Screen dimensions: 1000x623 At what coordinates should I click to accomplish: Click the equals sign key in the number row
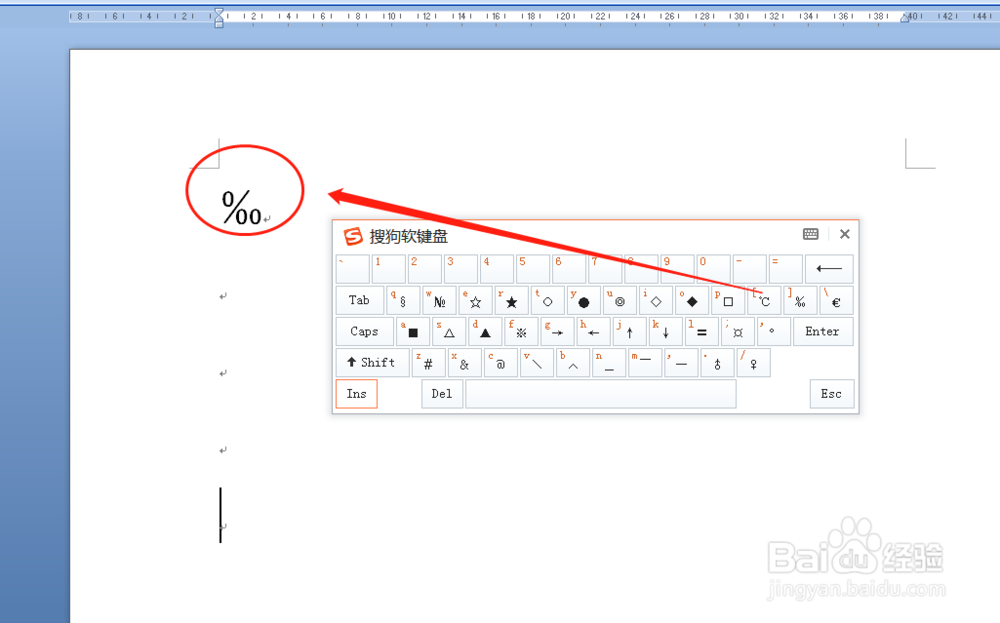786,269
